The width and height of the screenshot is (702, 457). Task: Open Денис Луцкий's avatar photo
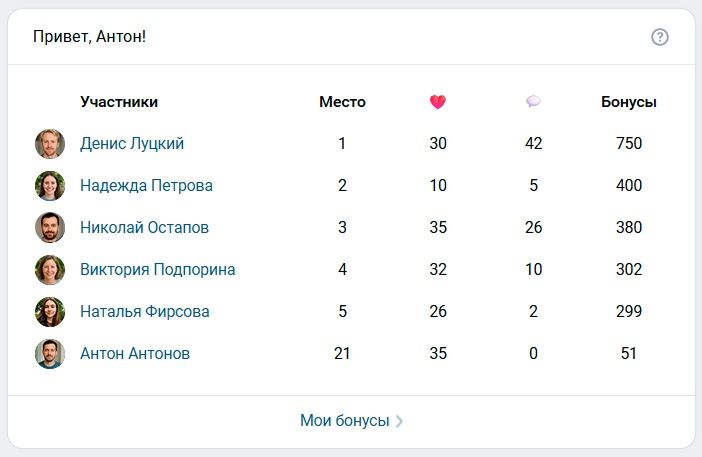(50, 144)
